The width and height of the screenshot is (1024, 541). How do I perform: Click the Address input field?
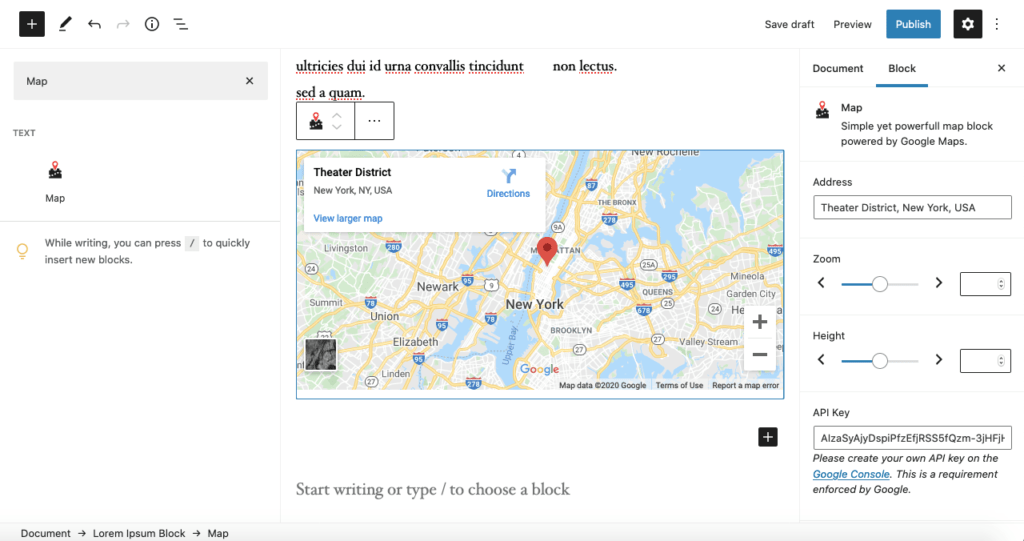pos(912,207)
